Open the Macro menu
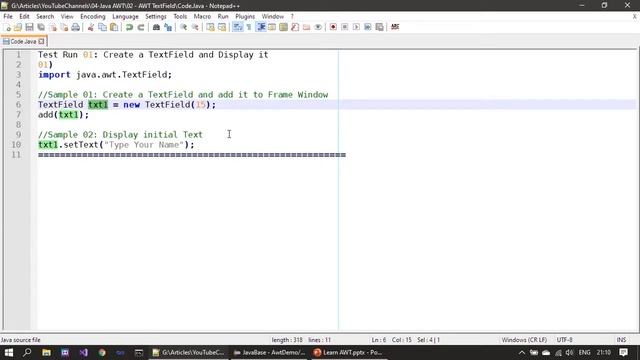This screenshot has height=360, width=640. [x=202, y=16]
